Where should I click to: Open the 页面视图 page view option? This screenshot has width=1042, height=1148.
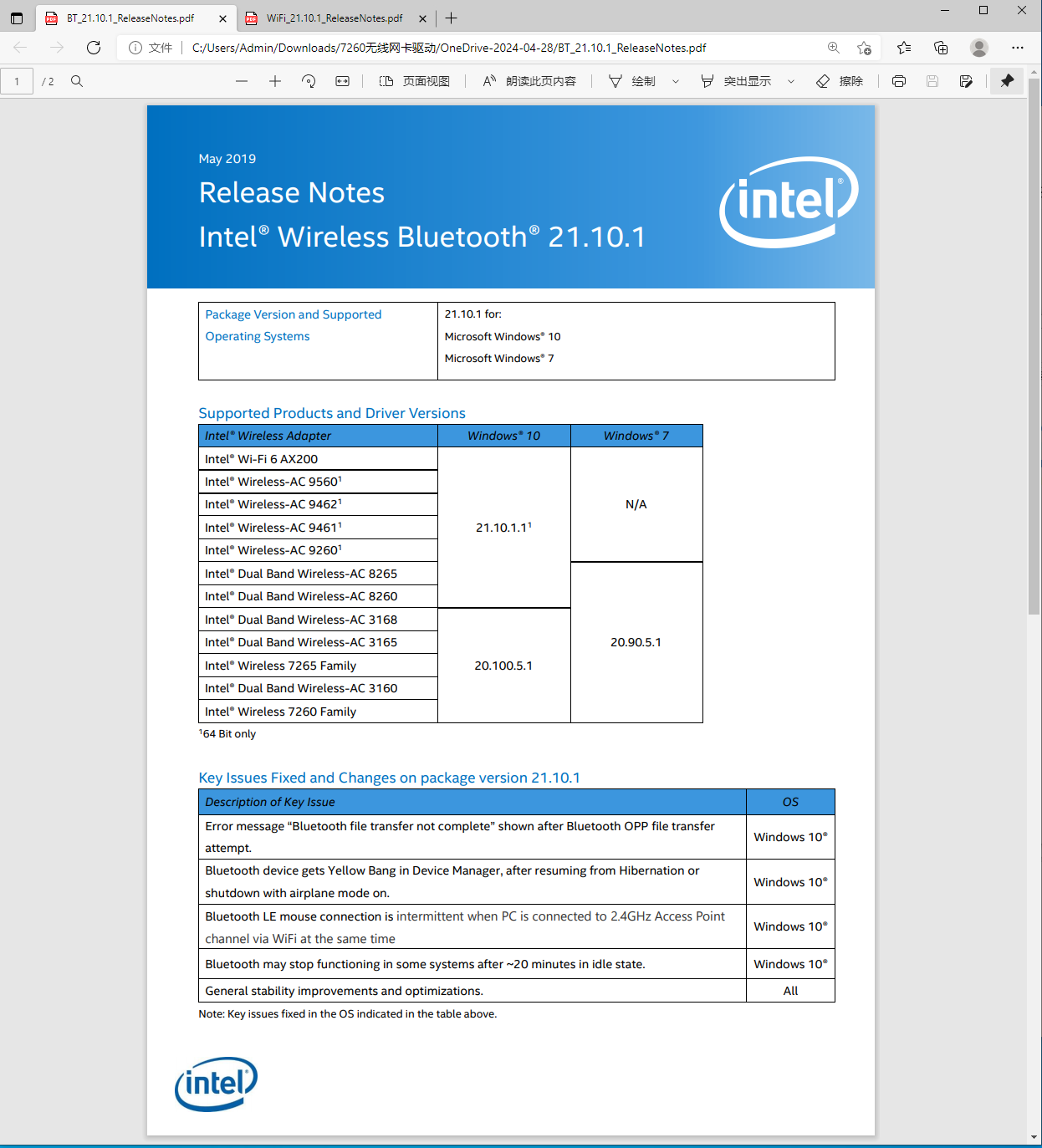[415, 81]
